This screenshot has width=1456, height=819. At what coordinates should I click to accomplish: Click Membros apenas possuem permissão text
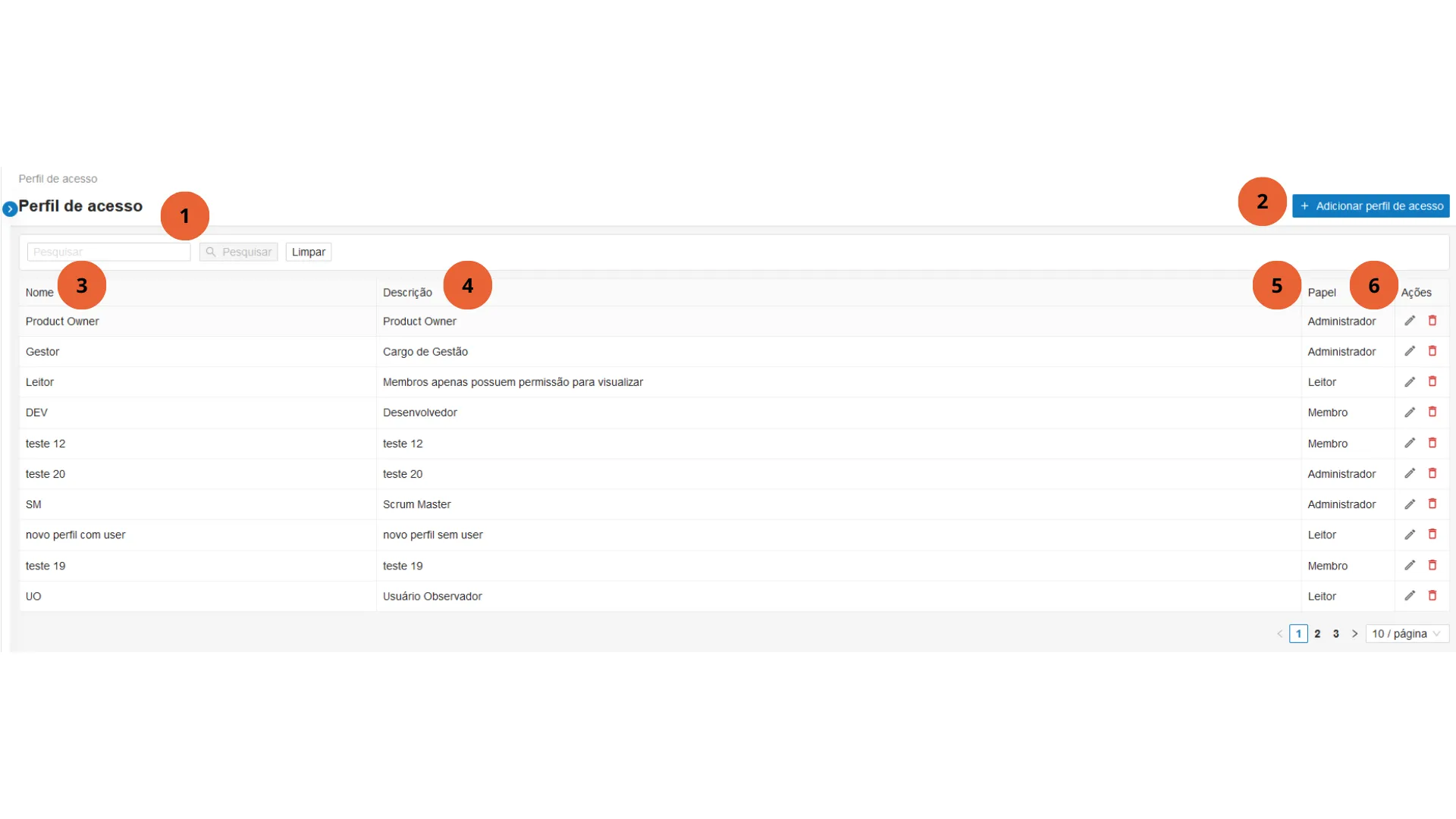(513, 382)
